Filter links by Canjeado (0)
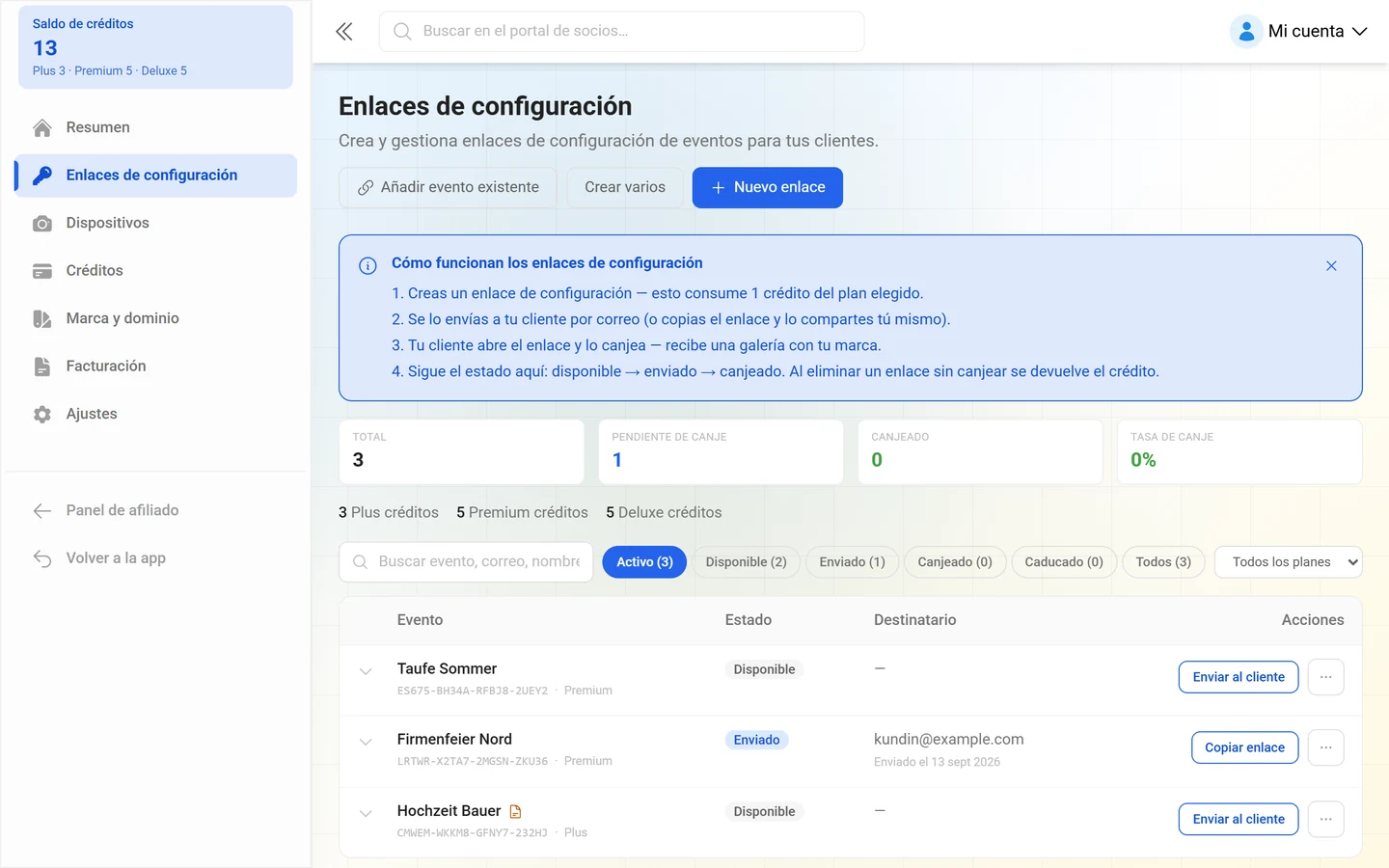Viewport: 1389px width, 868px height. [955, 562]
